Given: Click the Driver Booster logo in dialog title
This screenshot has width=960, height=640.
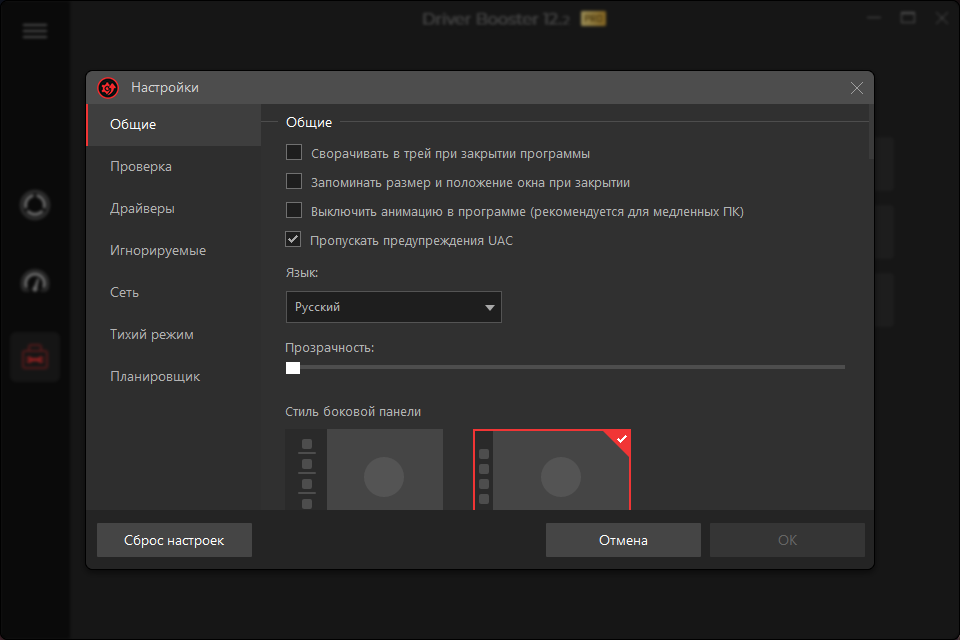Looking at the screenshot, I should (108, 88).
